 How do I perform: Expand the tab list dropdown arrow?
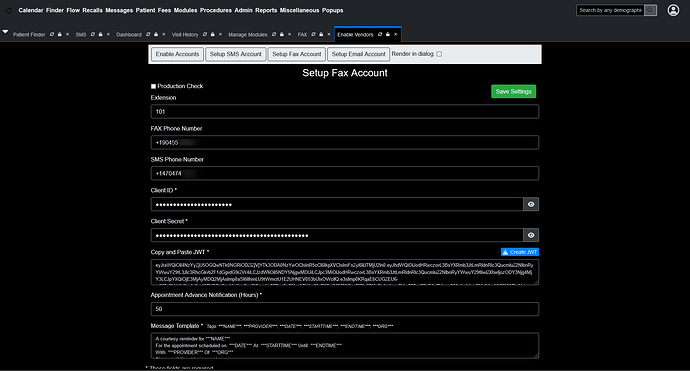pos(5,32)
